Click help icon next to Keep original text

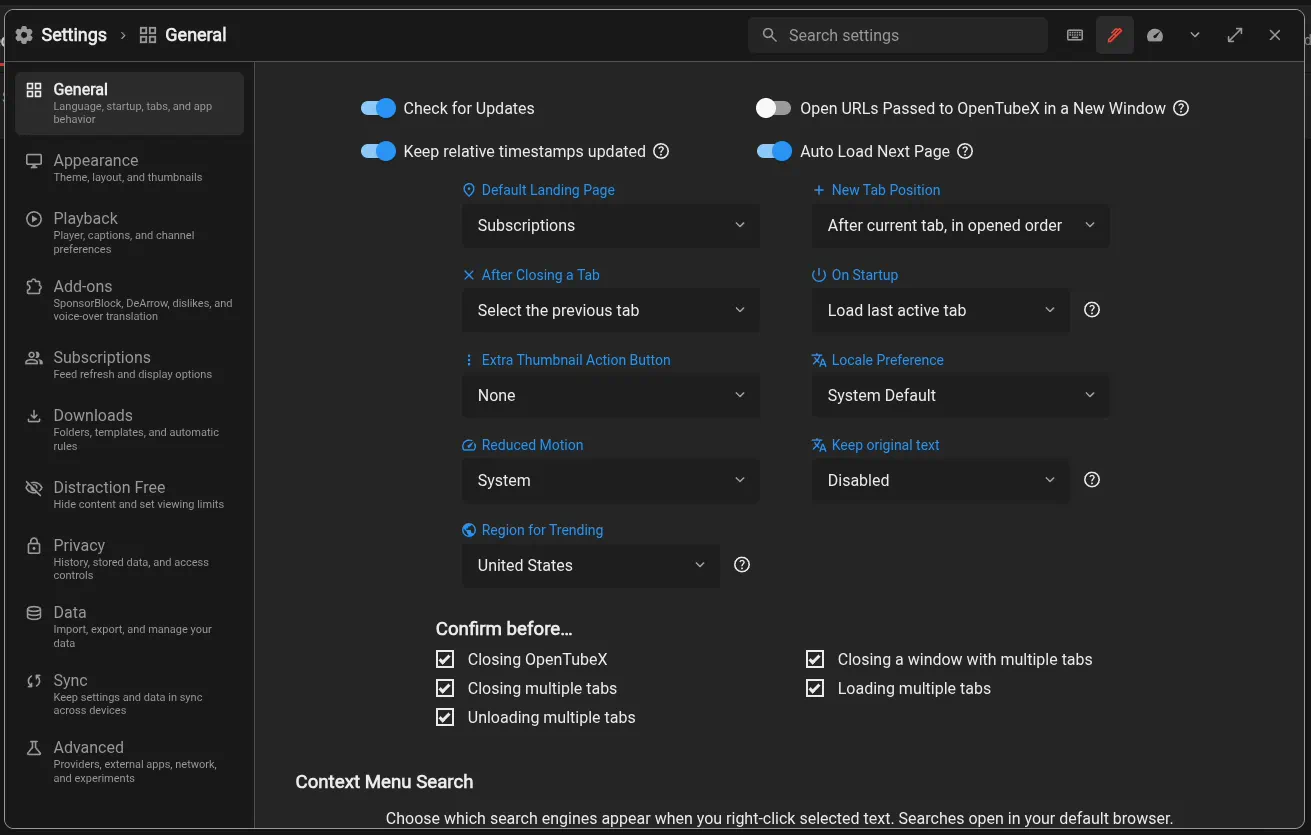pyautogui.click(x=1092, y=480)
